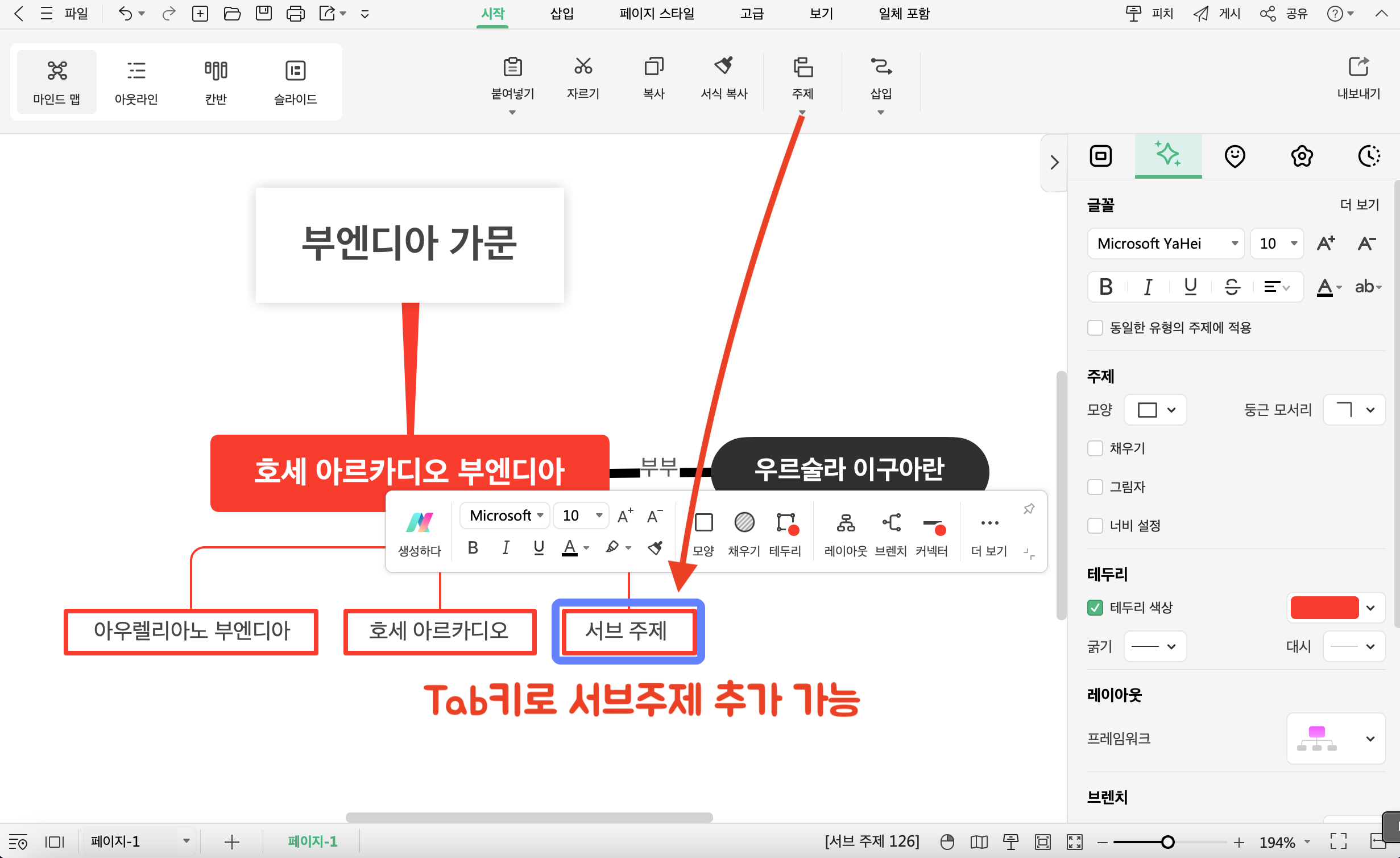
Task: Click the Paste (붙여넣기) icon
Action: pyautogui.click(x=512, y=67)
